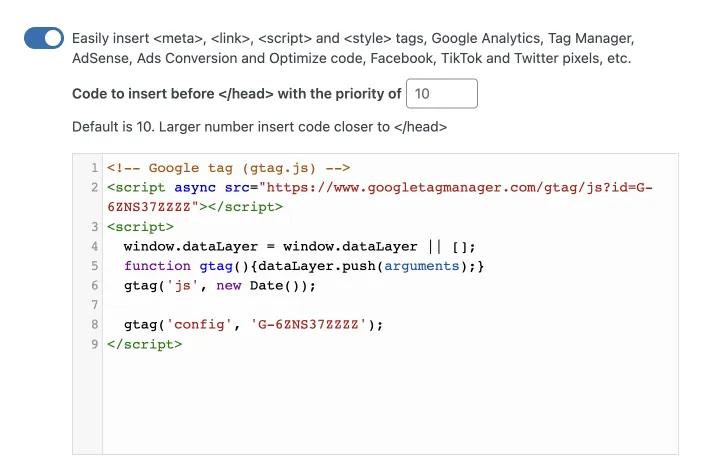Image resolution: width=707 pixels, height=464 pixels.
Task: Click line number 7 in the gutter
Action: [94, 305]
